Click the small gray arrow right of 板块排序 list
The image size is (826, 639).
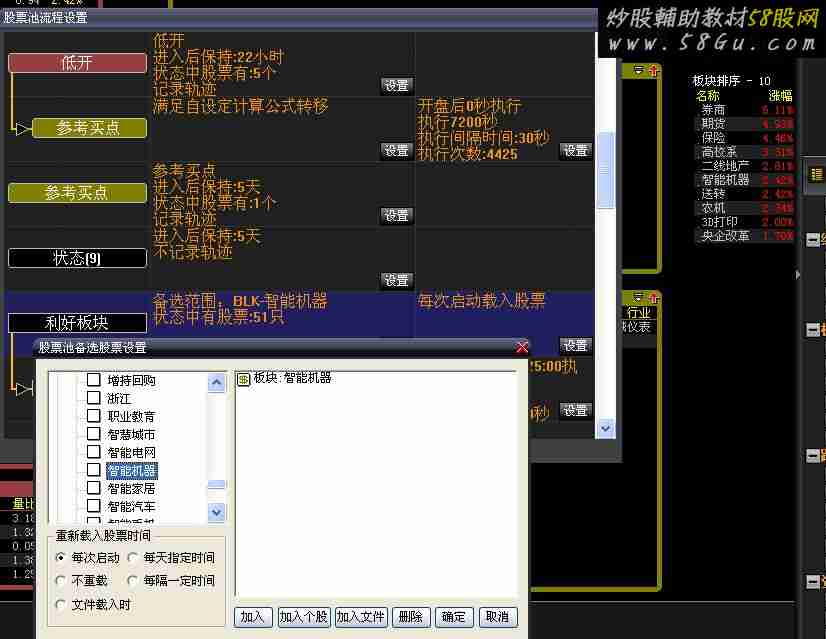[798, 274]
